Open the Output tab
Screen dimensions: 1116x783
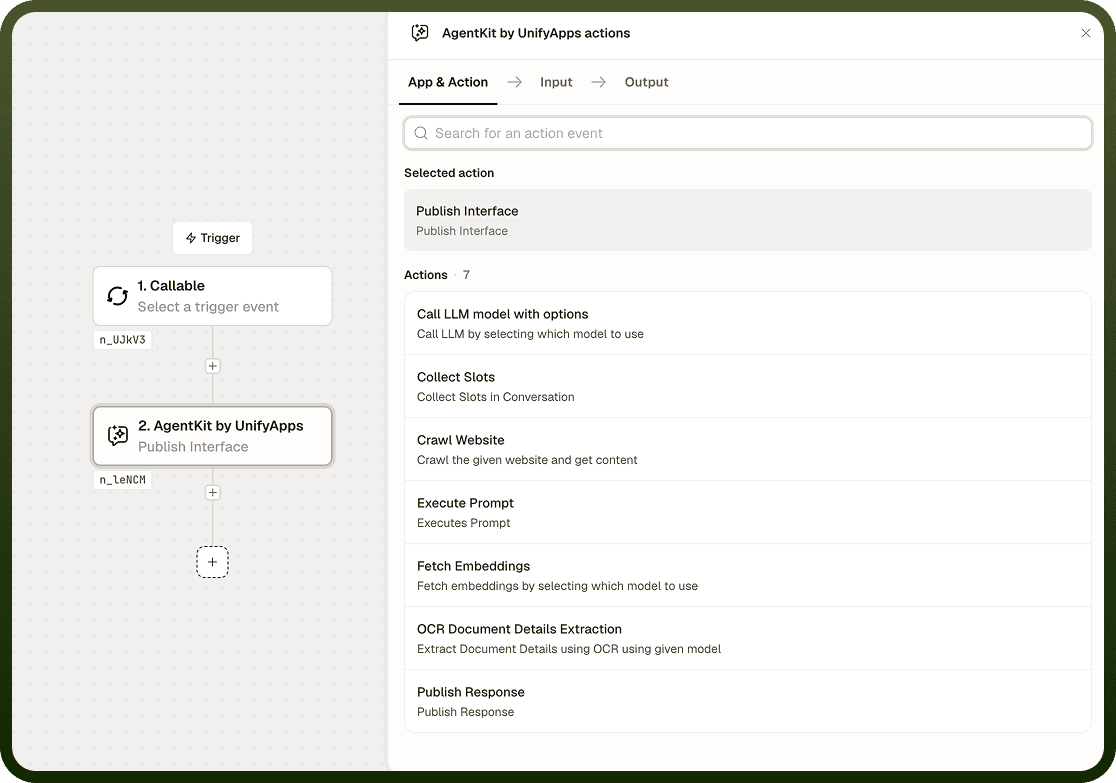tap(646, 82)
